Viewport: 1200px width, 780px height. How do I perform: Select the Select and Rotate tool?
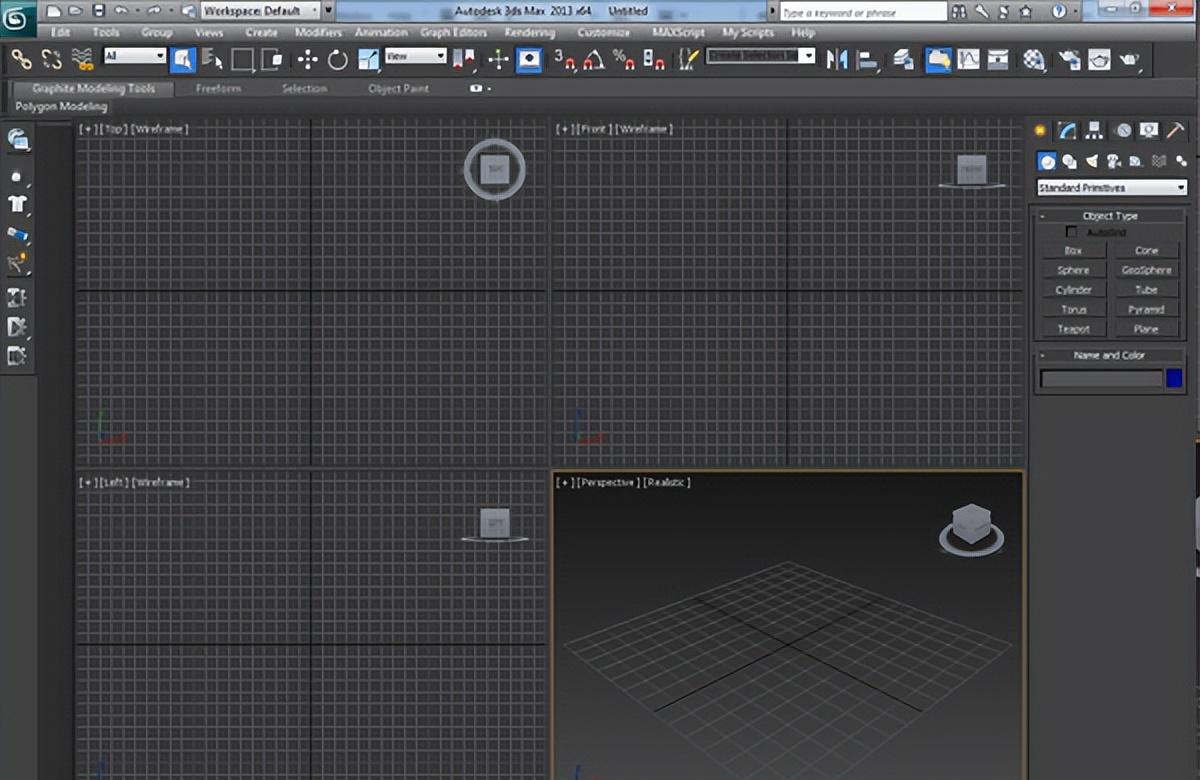[x=337, y=59]
